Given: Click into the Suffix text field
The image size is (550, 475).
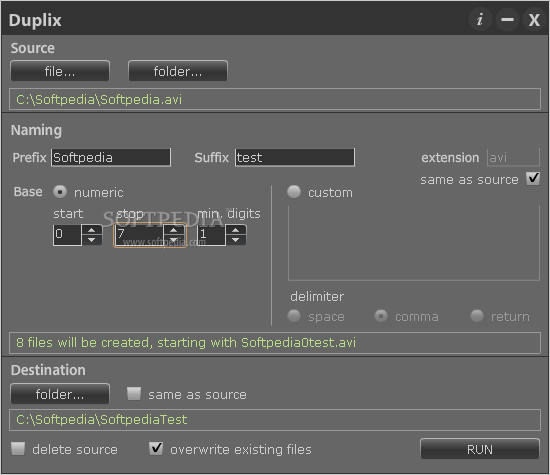Looking at the screenshot, I should [295, 157].
